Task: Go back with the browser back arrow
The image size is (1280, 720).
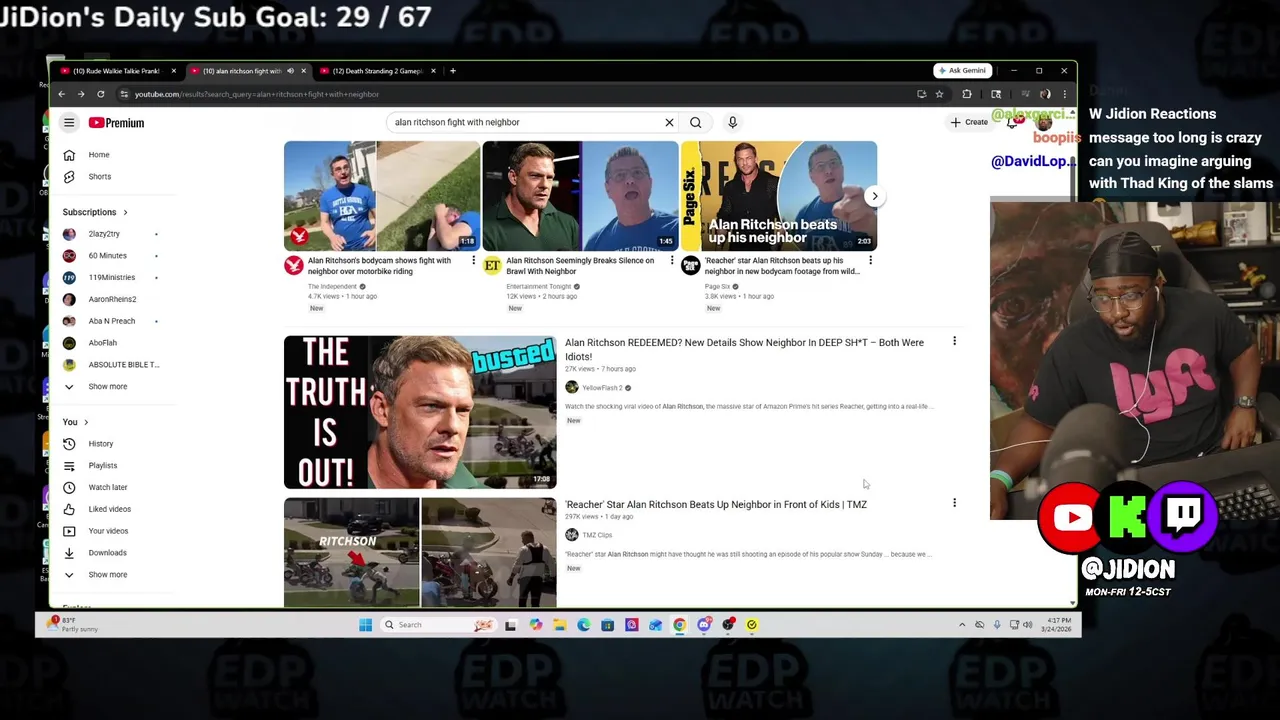Action: 61,94
